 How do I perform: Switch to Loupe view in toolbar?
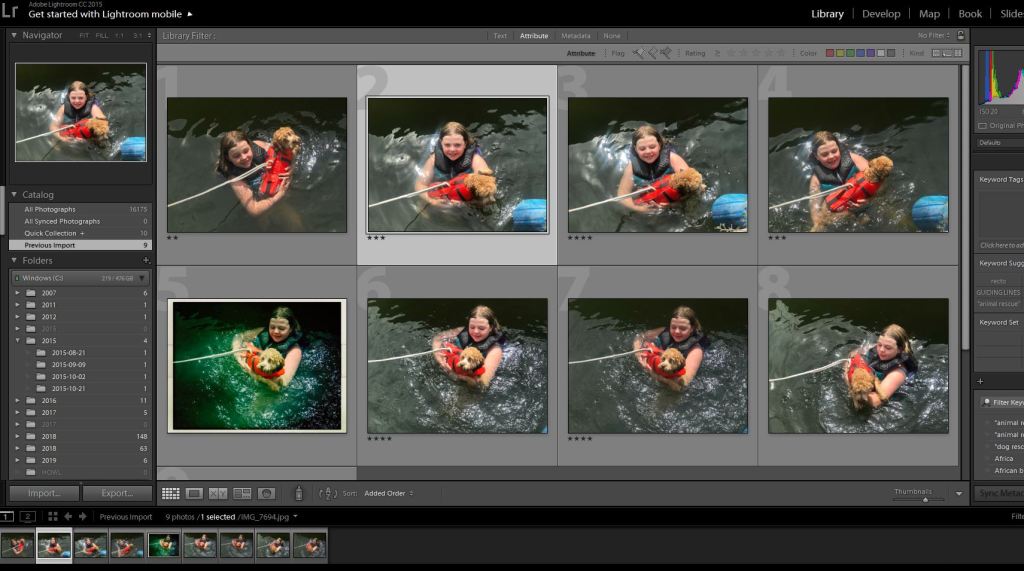coord(194,493)
